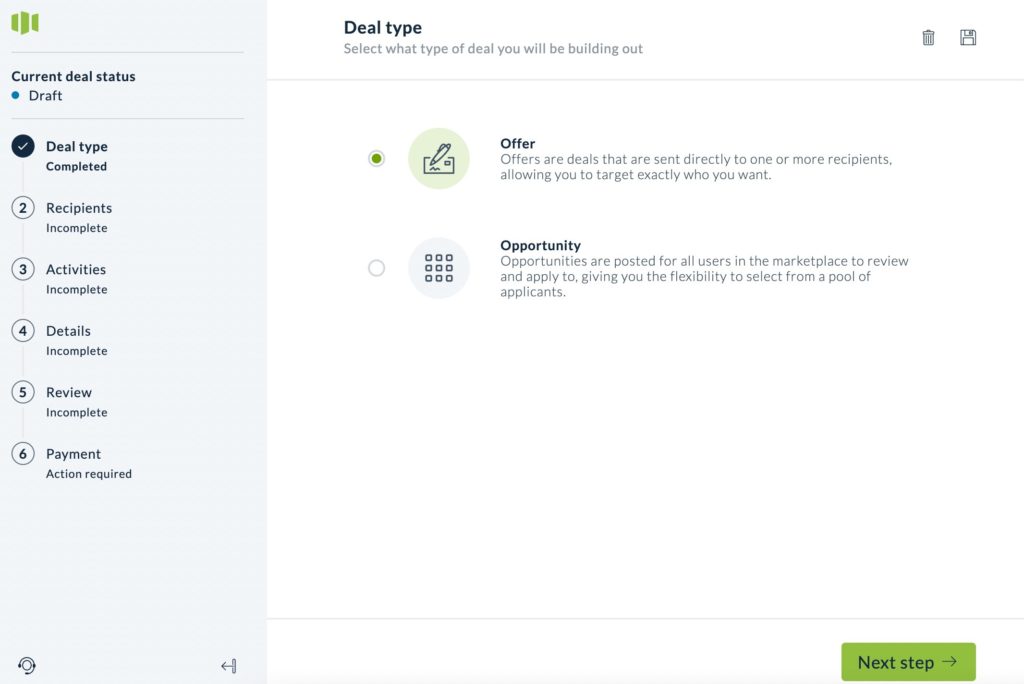Click the trash delete deal icon
The width and height of the screenshot is (1024, 684).
point(928,38)
